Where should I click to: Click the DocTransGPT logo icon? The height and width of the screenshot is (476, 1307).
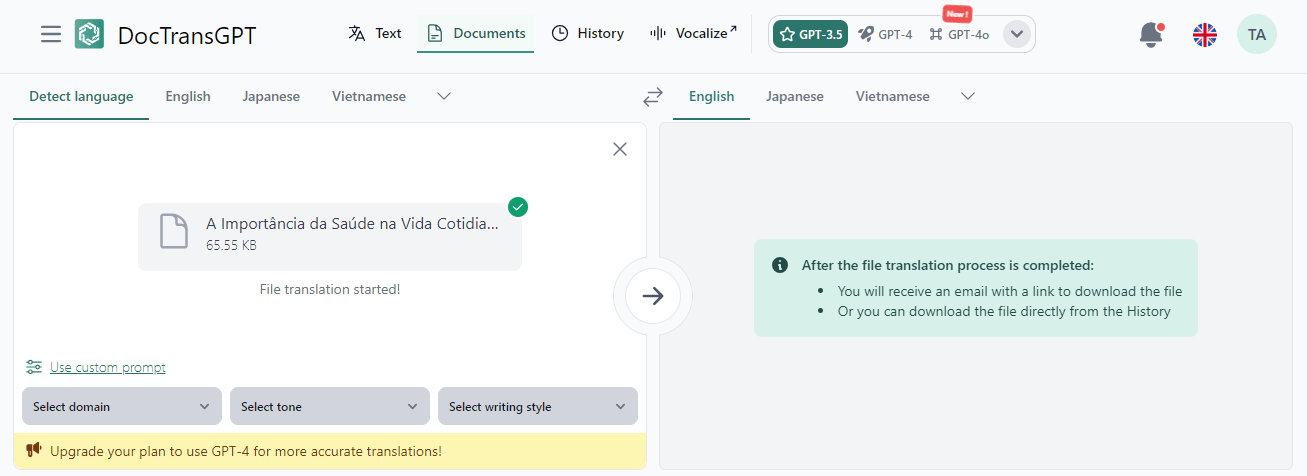coord(89,35)
